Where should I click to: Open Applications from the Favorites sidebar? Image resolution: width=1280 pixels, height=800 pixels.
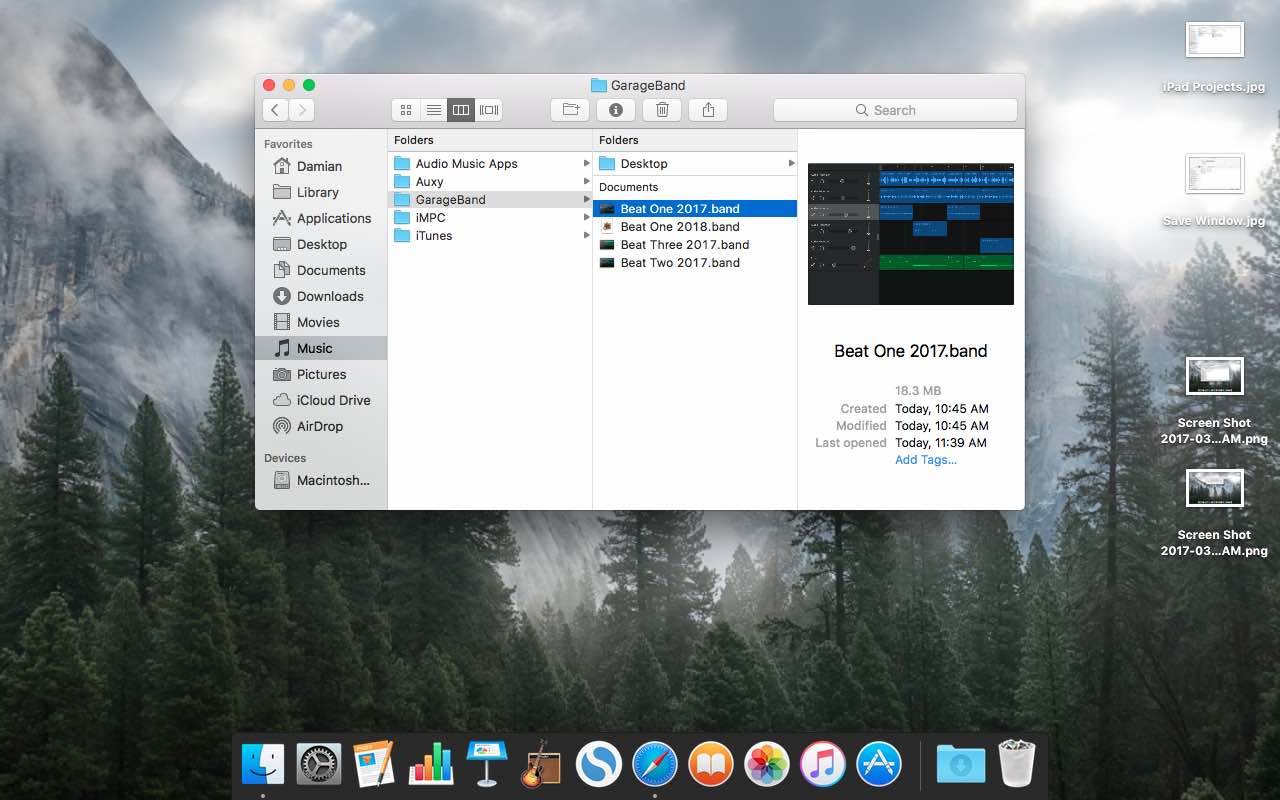point(333,218)
